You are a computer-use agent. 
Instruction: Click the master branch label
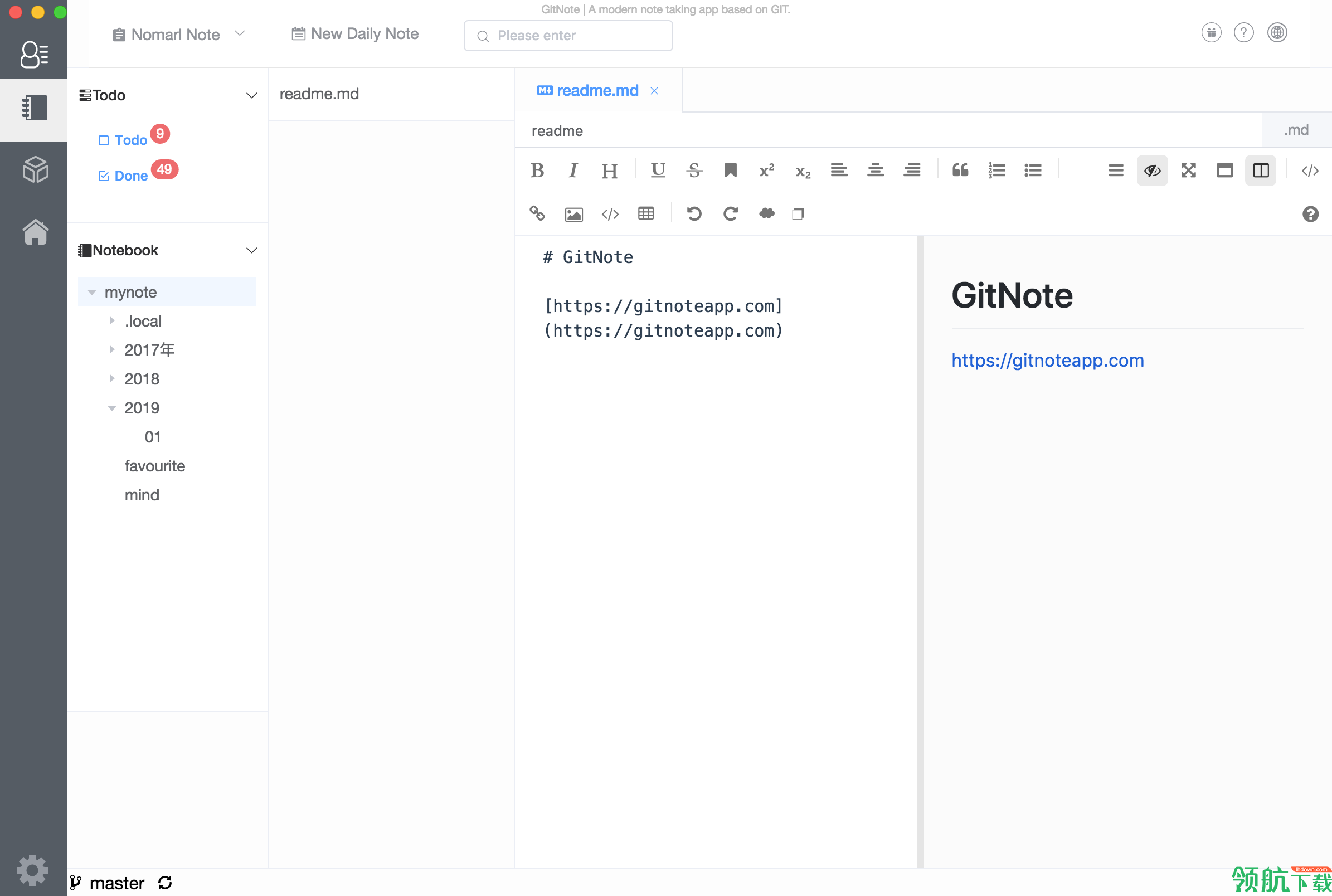[x=116, y=883]
